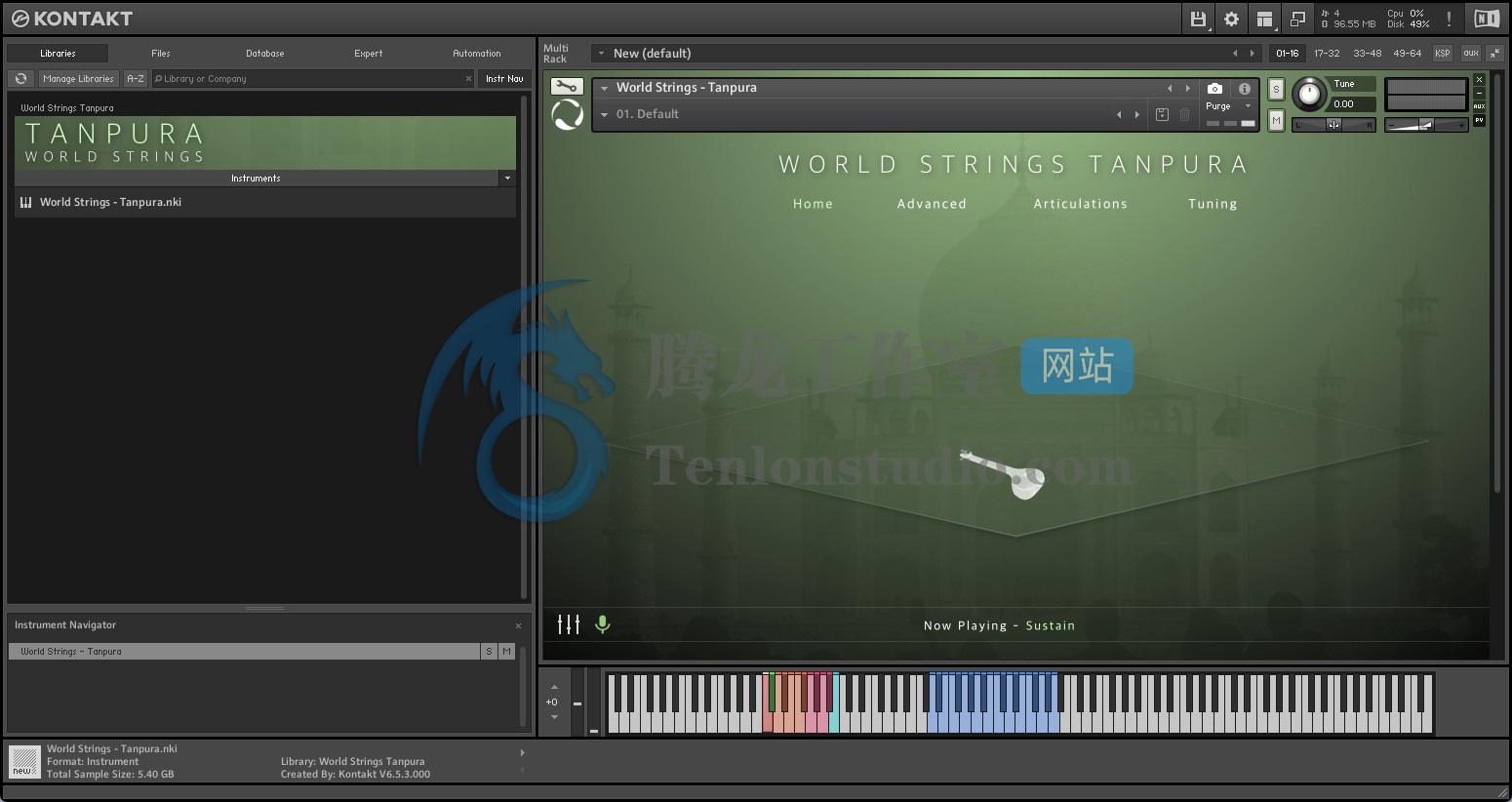
Task: Load previous snapshot with left arrow
Action: (x=1119, y=114)
